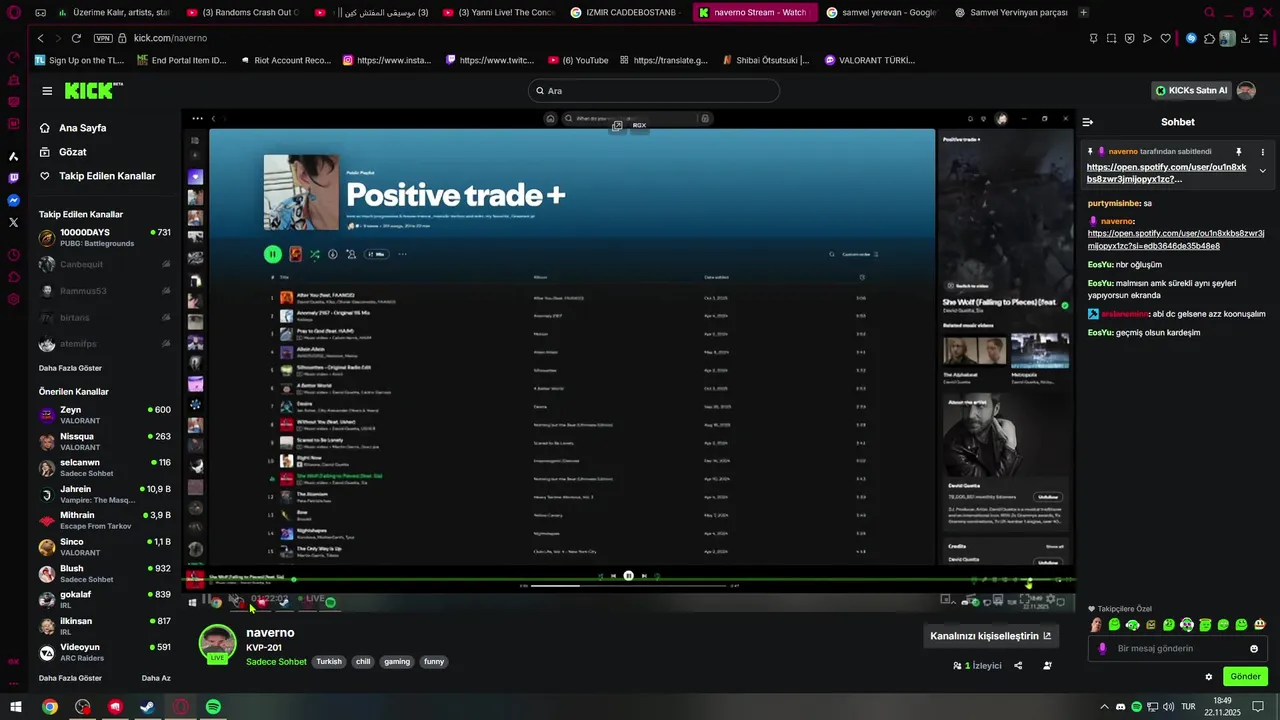
Task: Click the Gönder send button
Action: tap(1245, 677)
